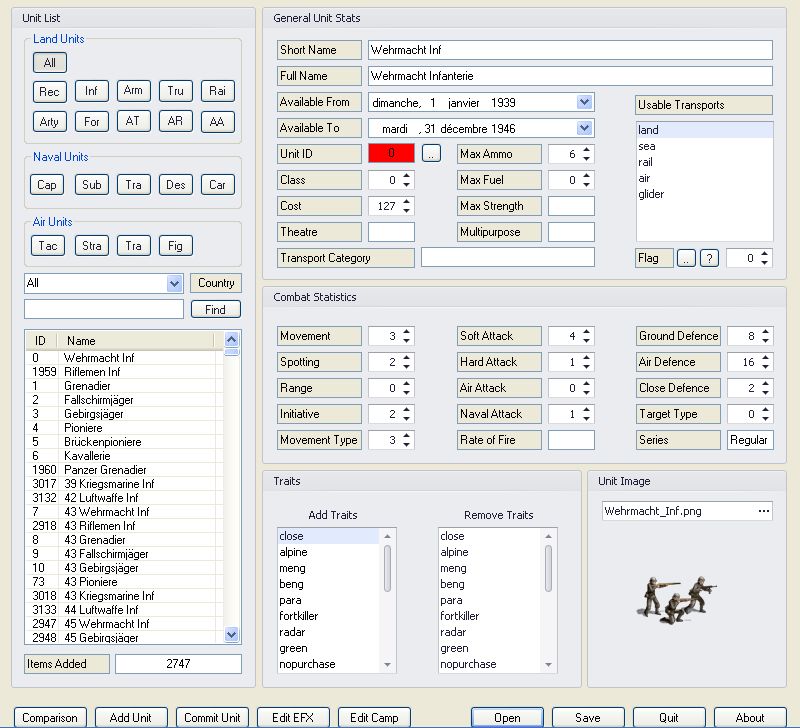
Task: Show all land units with All button
Action: coord(49,63)
